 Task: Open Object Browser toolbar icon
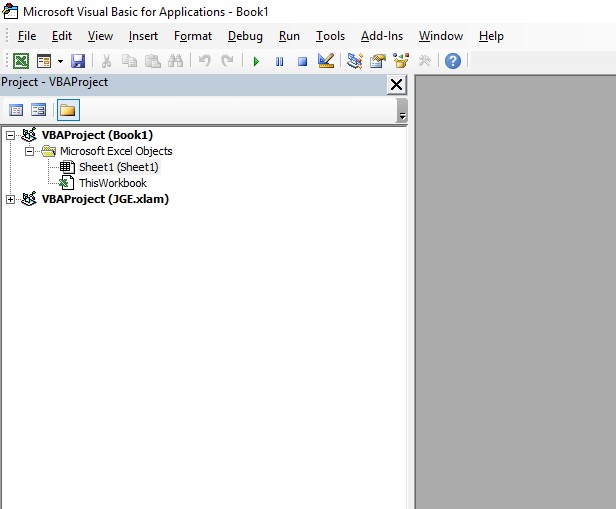coord(401,61)
